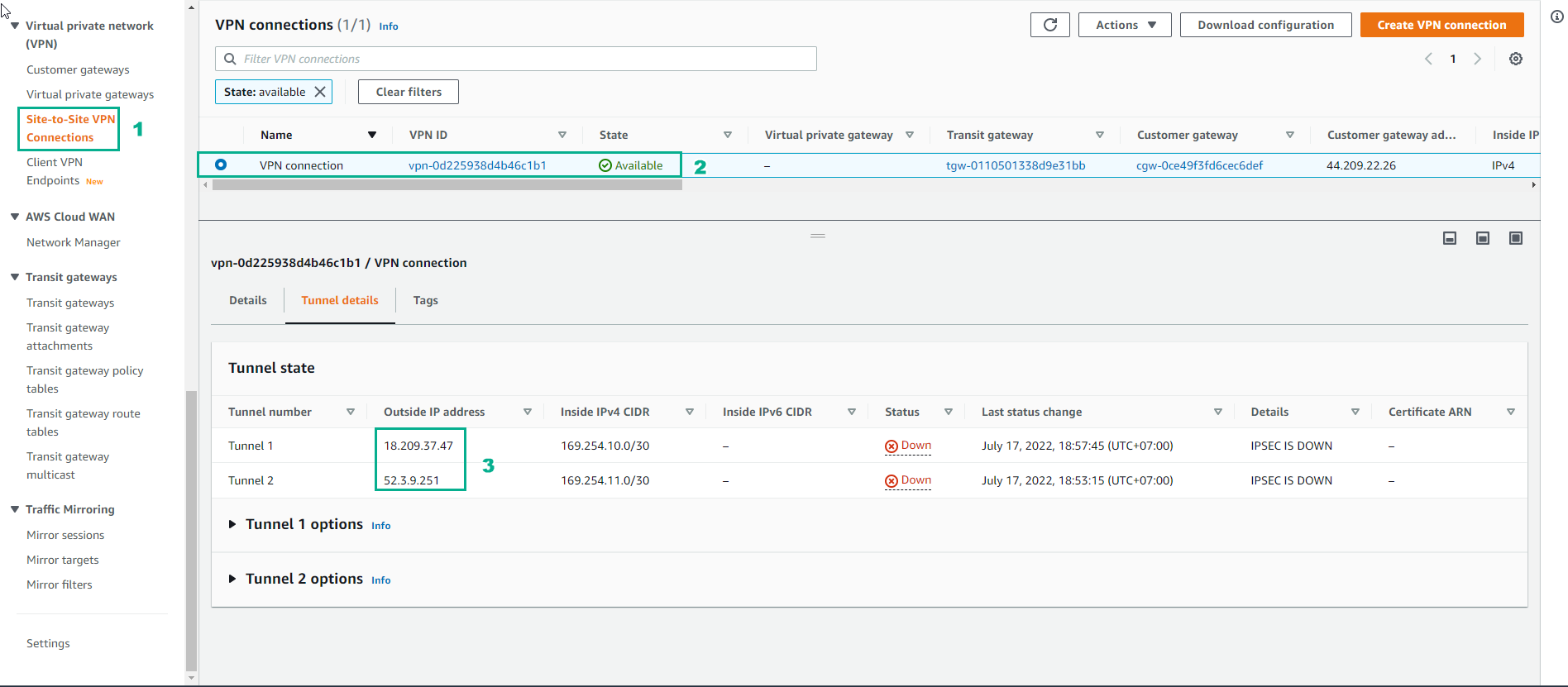Click the split panel resize handle
1568x687 pixels.
pos(818,236)
